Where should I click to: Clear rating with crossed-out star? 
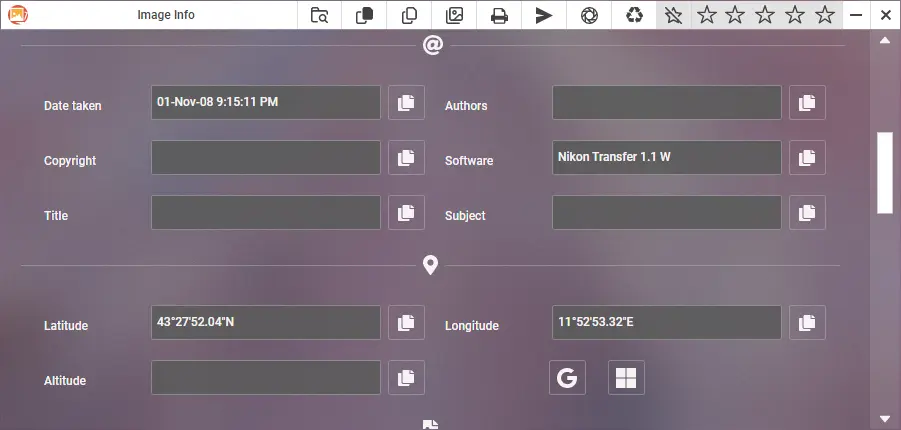(674, 15)
